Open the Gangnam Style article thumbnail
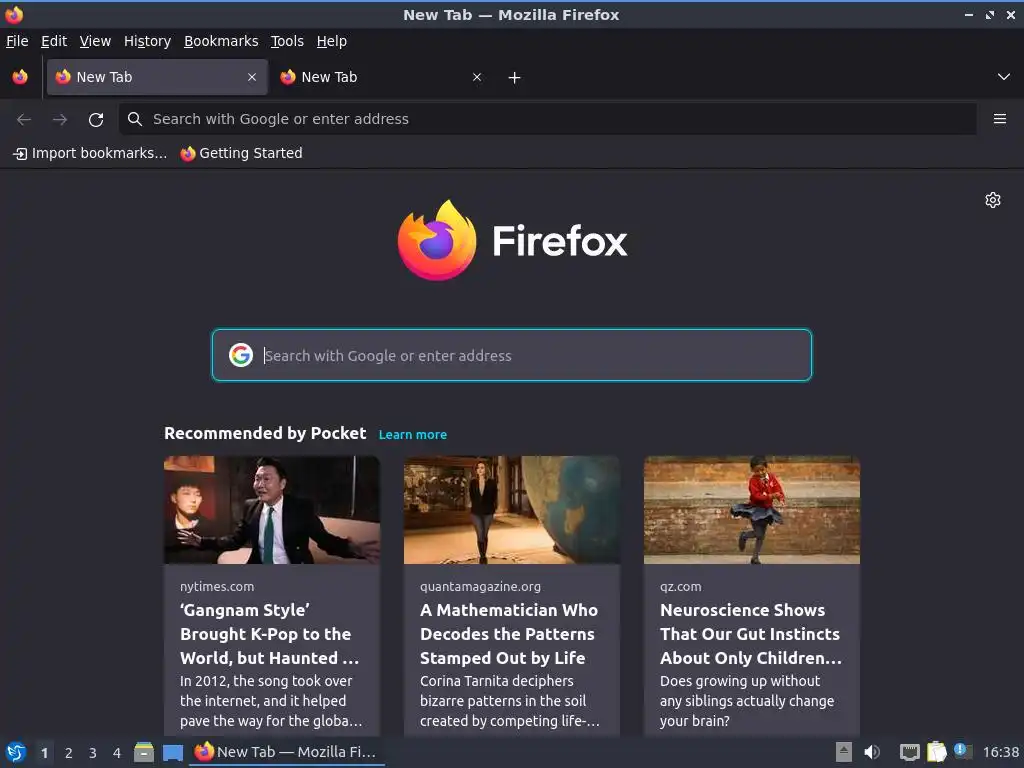 coord(272,509)
